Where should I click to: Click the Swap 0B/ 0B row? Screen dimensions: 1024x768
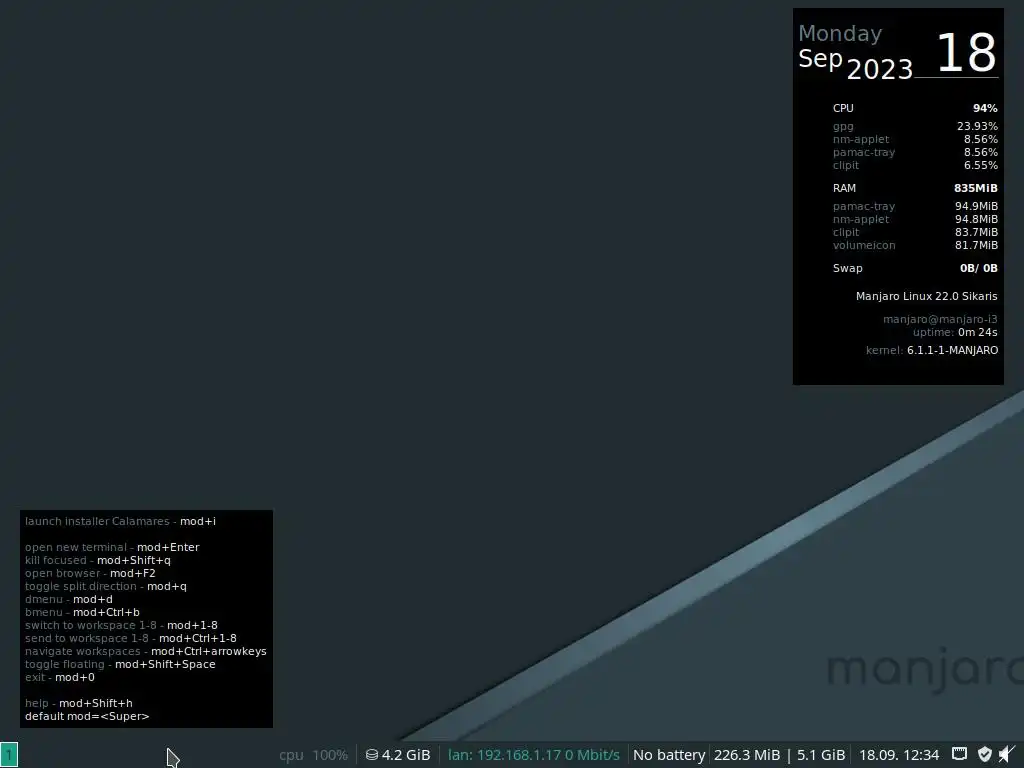point(915,268)
